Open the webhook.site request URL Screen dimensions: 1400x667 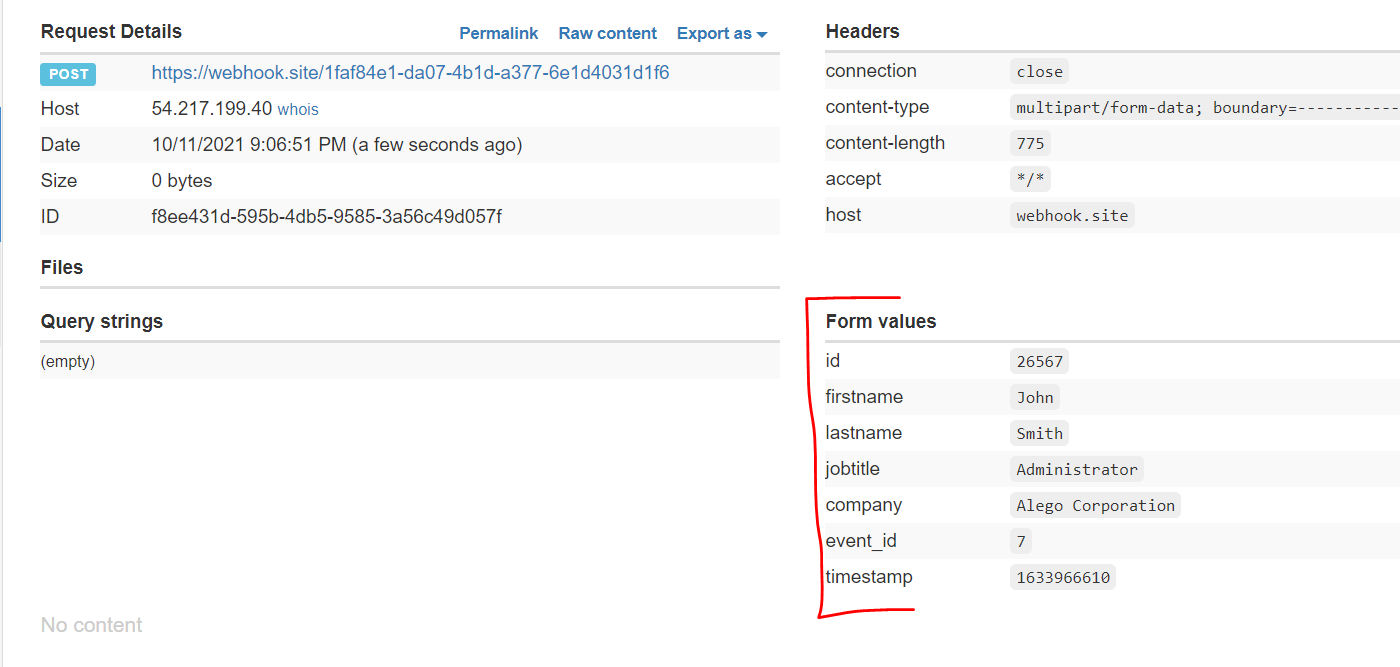[410, 73]
